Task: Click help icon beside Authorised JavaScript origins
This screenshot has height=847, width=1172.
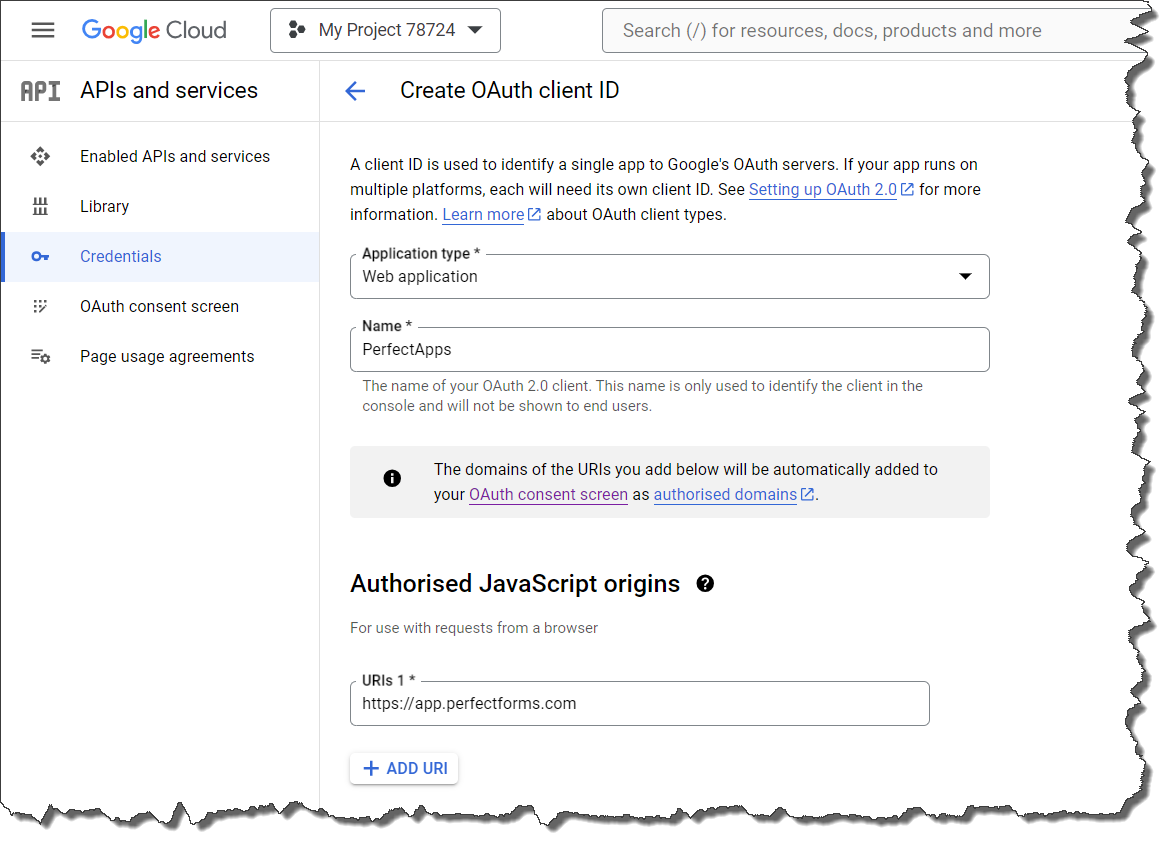Action: tap(705, 584)
